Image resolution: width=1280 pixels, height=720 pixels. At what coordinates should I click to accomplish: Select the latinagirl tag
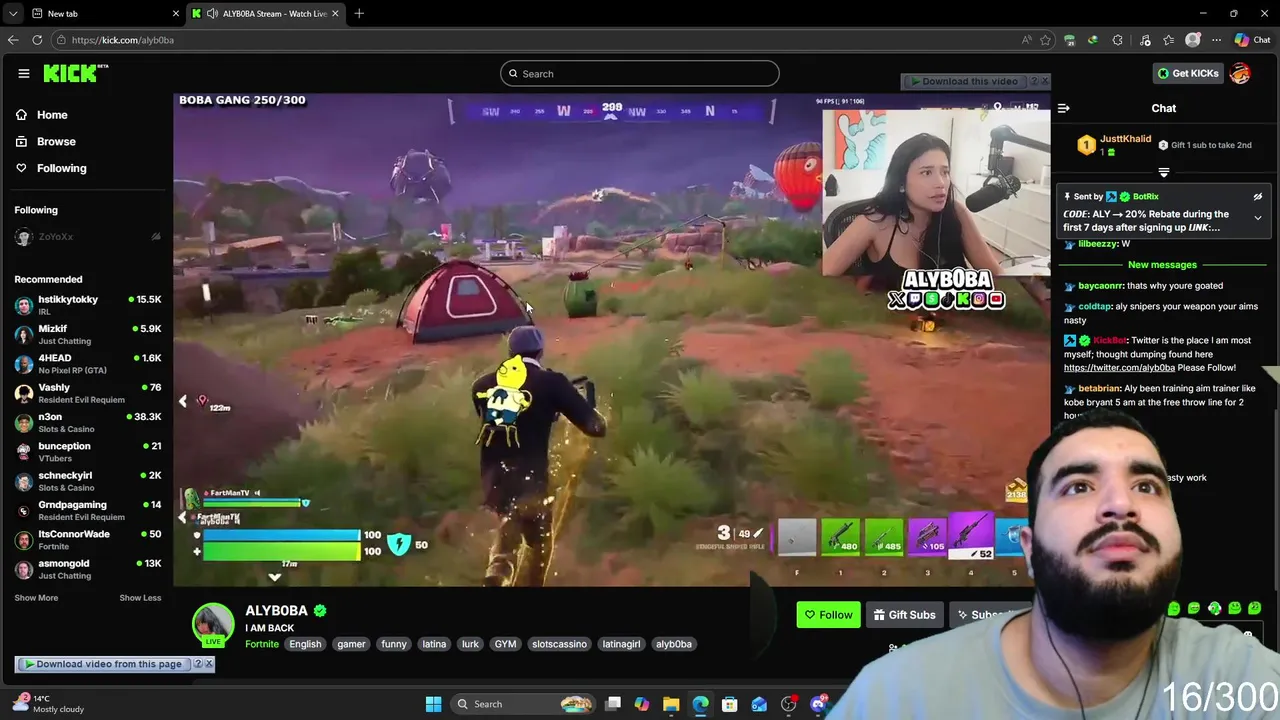(x=621, y=644)
